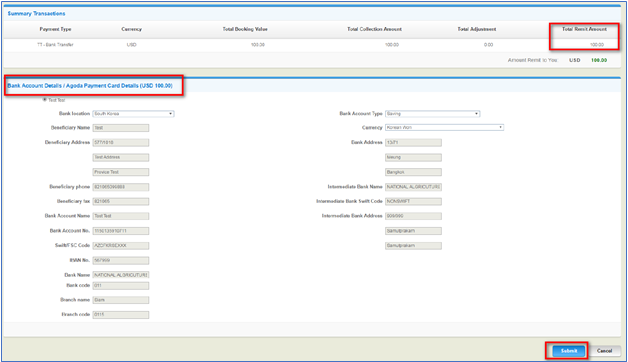628x362 pixels.
Task: Click the Bank Account Details / Agoda Payment Card Details heading
Action: (90, 86)
